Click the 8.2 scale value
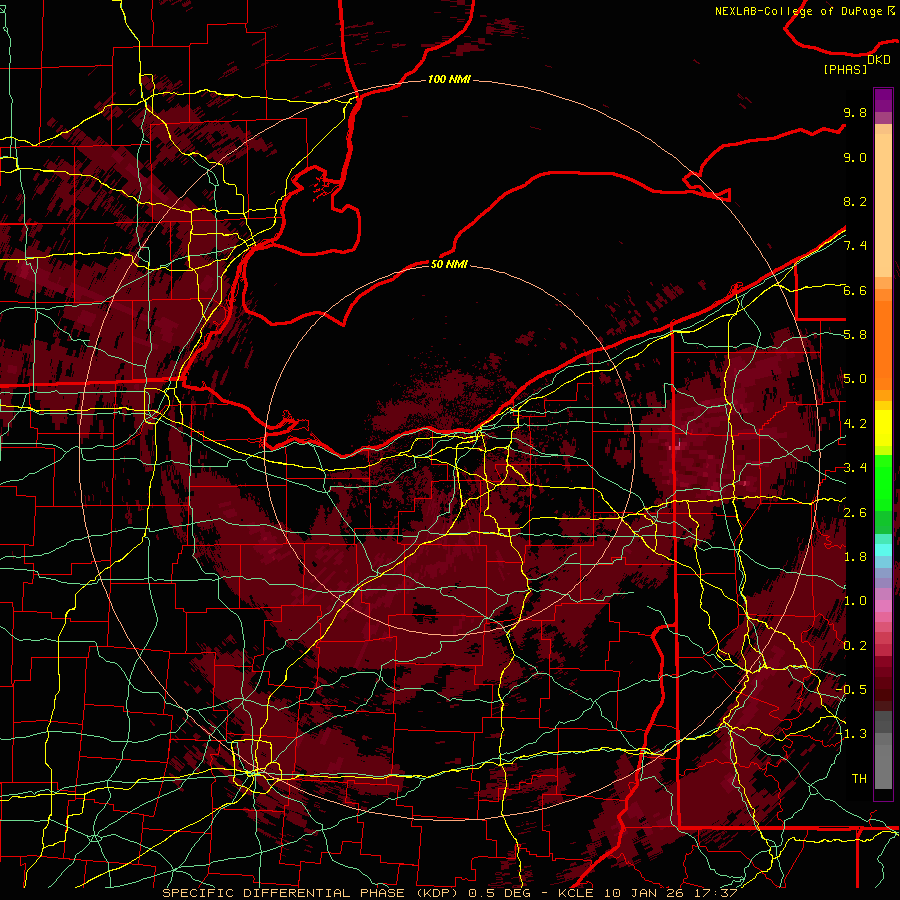Image resolution: width=900 pixels, height=900 pixels. tap(855, 201)
